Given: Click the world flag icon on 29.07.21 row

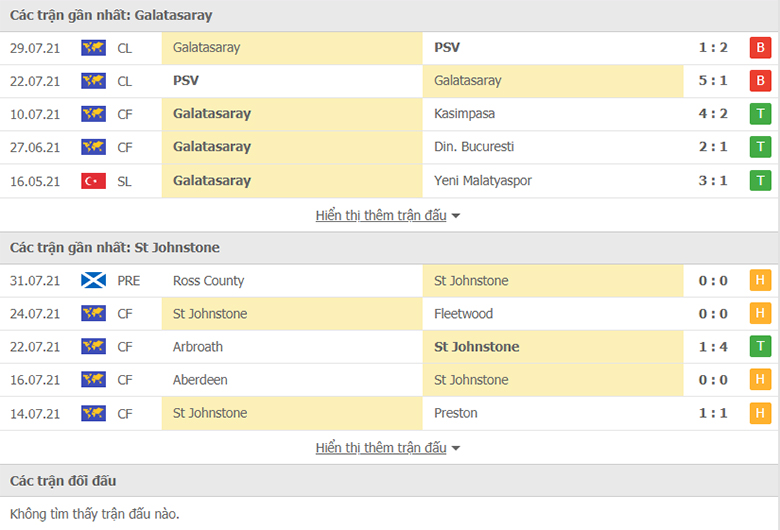Looking at the screenshot, I should pyautogui.click(x=94, y=48).
